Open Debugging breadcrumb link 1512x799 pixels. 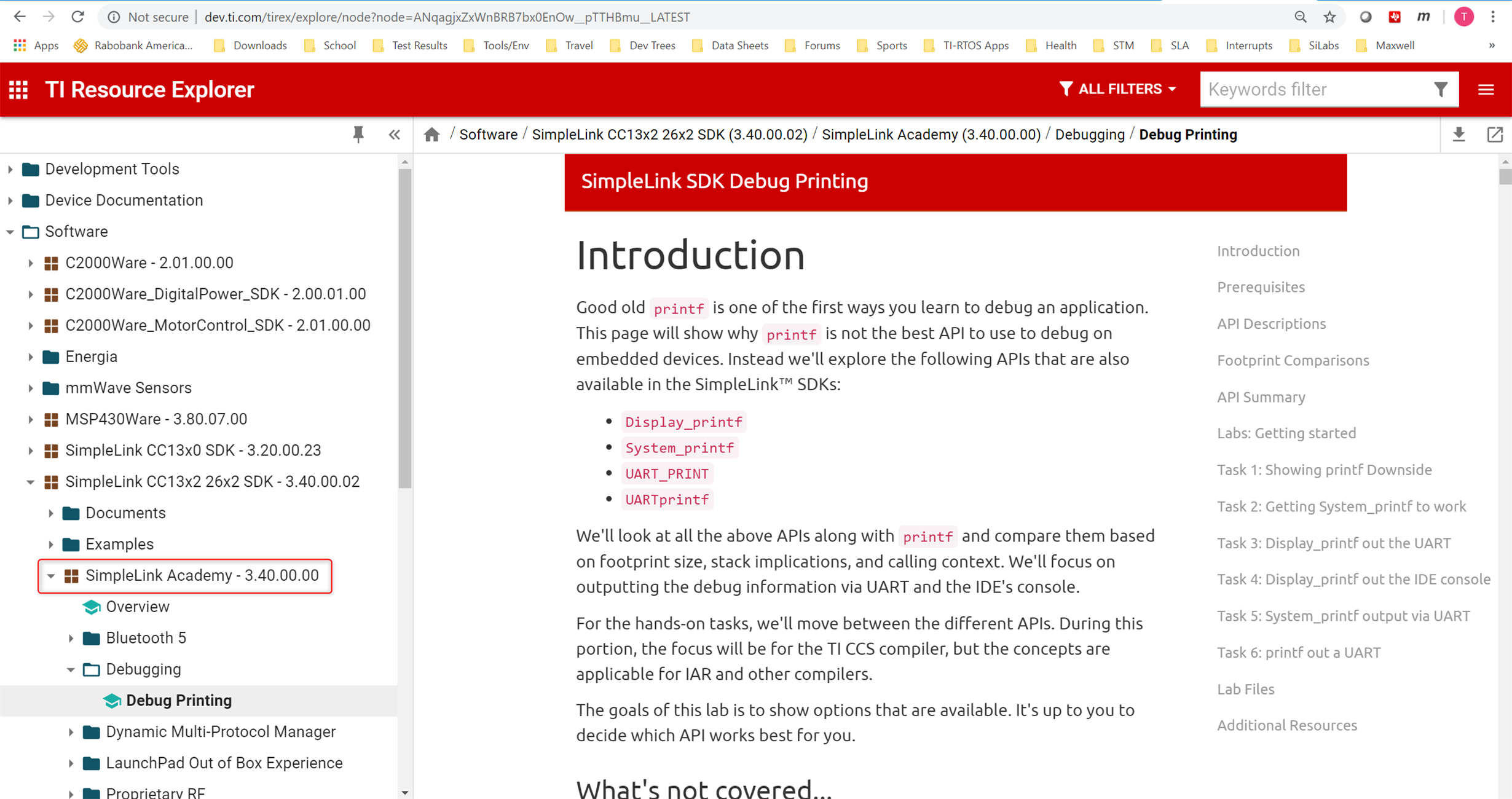click(x=1090, y=135)
